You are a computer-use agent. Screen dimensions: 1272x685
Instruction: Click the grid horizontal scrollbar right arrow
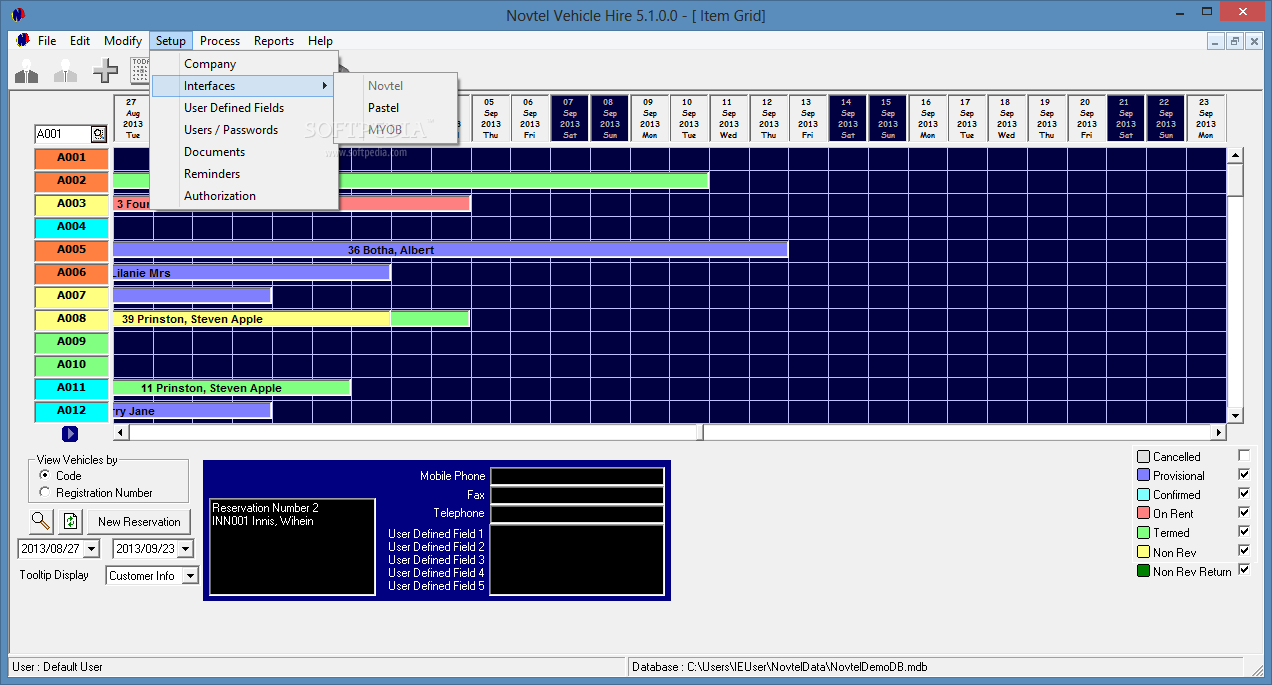pyautogui.click(x=1218, y=433)
